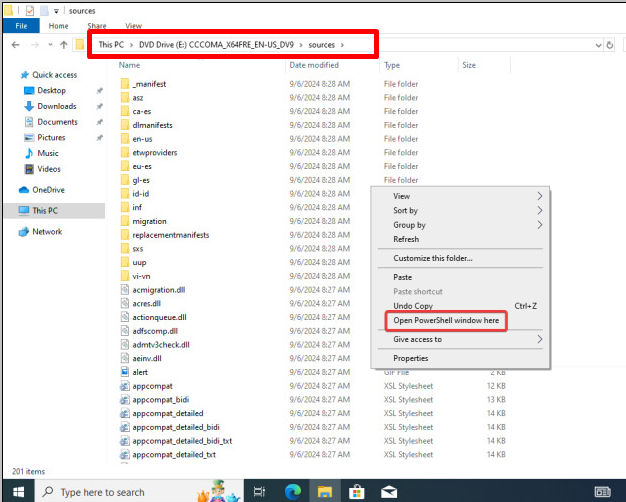This screenshot has width=626, height=502.
Task: Select Network in navigation pane
Action: pos(40,232)
